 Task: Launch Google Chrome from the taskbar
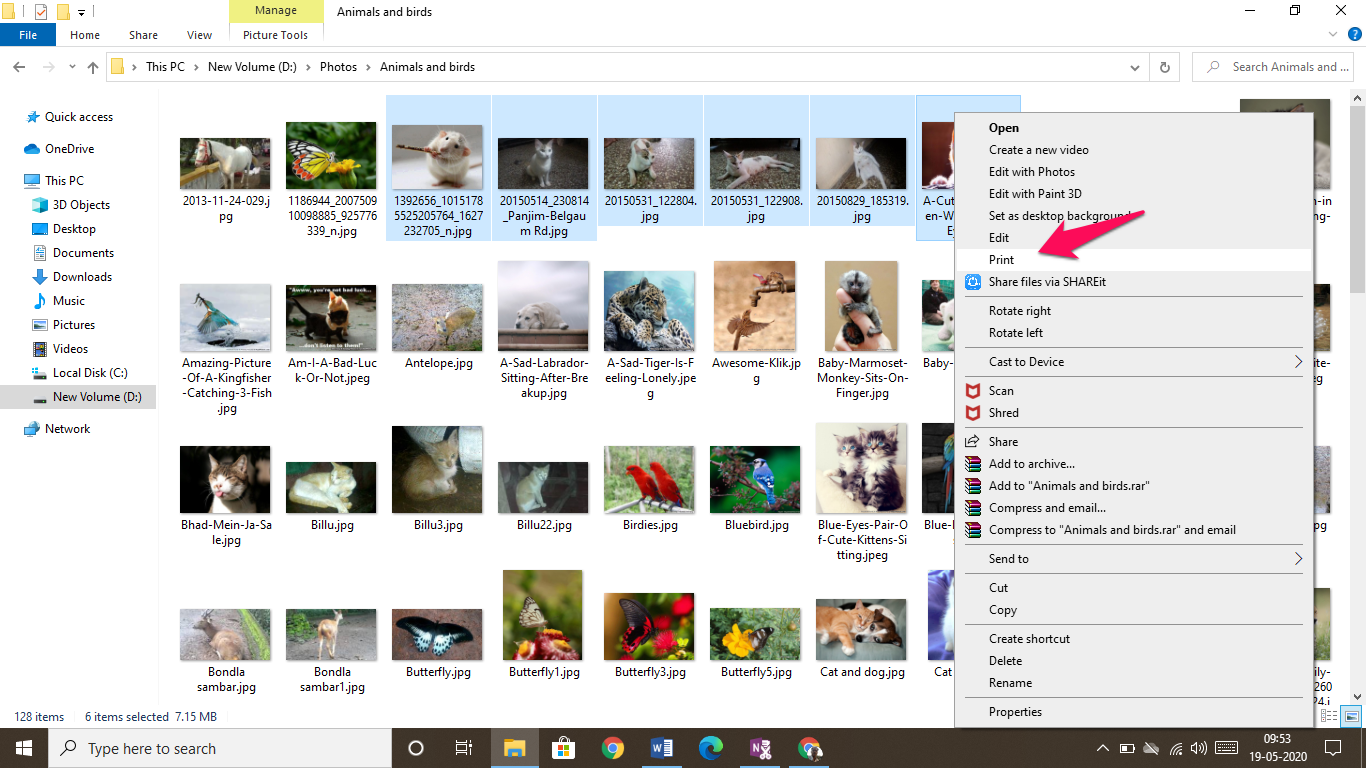pyautogui.click(x=613, y=747)
